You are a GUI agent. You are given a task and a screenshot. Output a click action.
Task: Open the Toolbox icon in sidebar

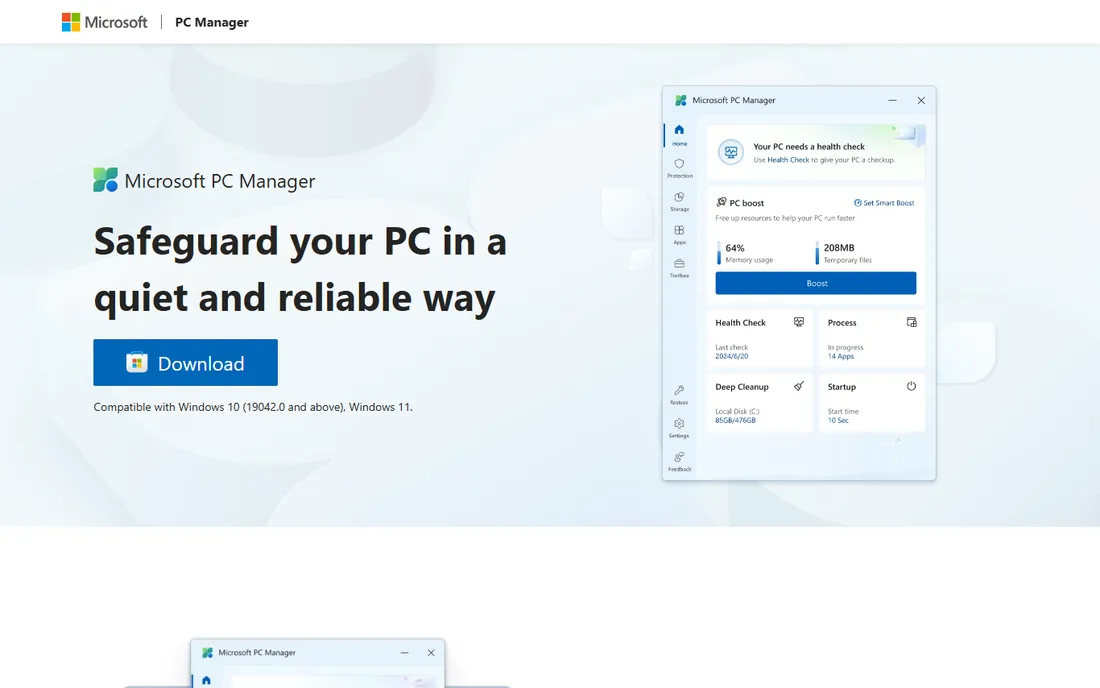(x=679, y=264)
